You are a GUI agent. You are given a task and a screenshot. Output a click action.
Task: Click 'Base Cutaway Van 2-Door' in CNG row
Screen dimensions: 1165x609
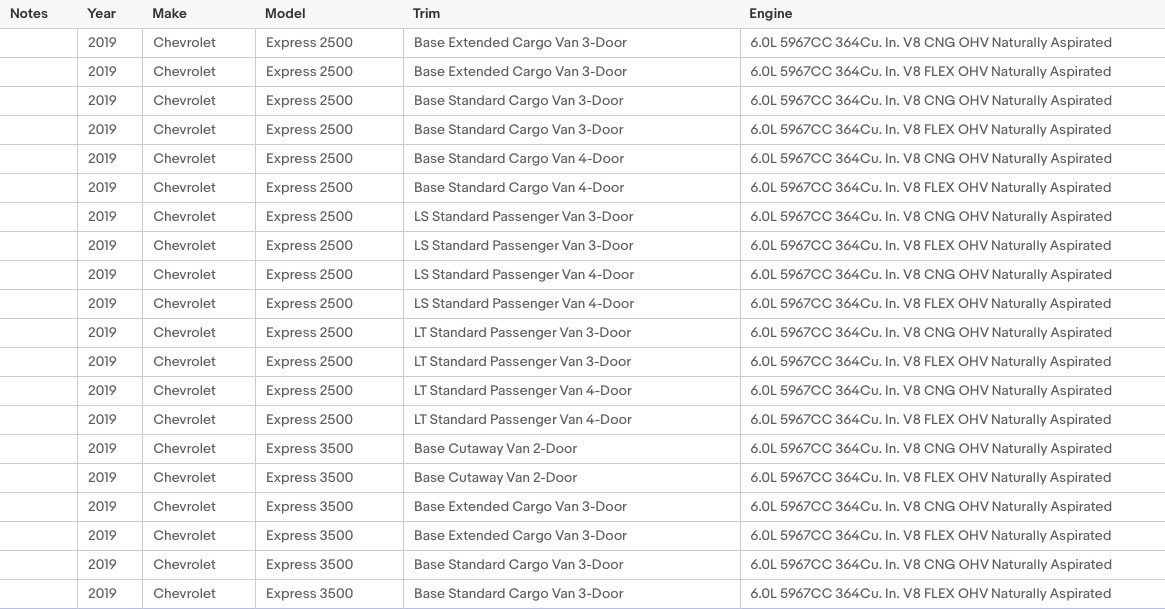[496, 448]
